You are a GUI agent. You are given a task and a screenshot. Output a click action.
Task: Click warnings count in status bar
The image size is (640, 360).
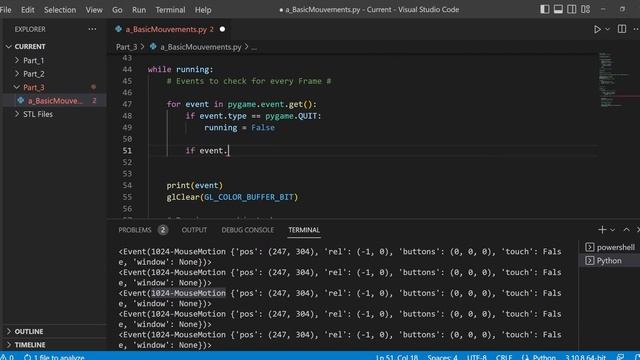pyautogui.click(x=7, y=357)
